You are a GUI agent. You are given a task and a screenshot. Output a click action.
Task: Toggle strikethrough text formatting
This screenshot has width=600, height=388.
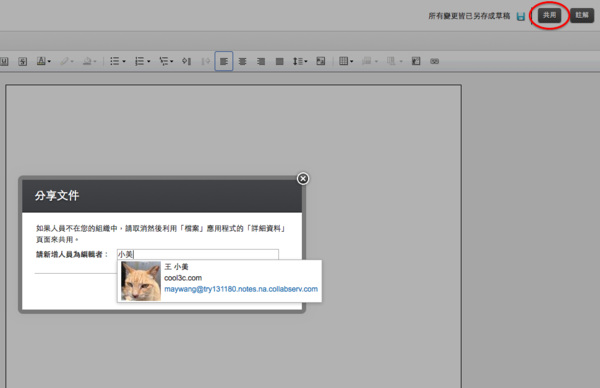coord(23,61)
